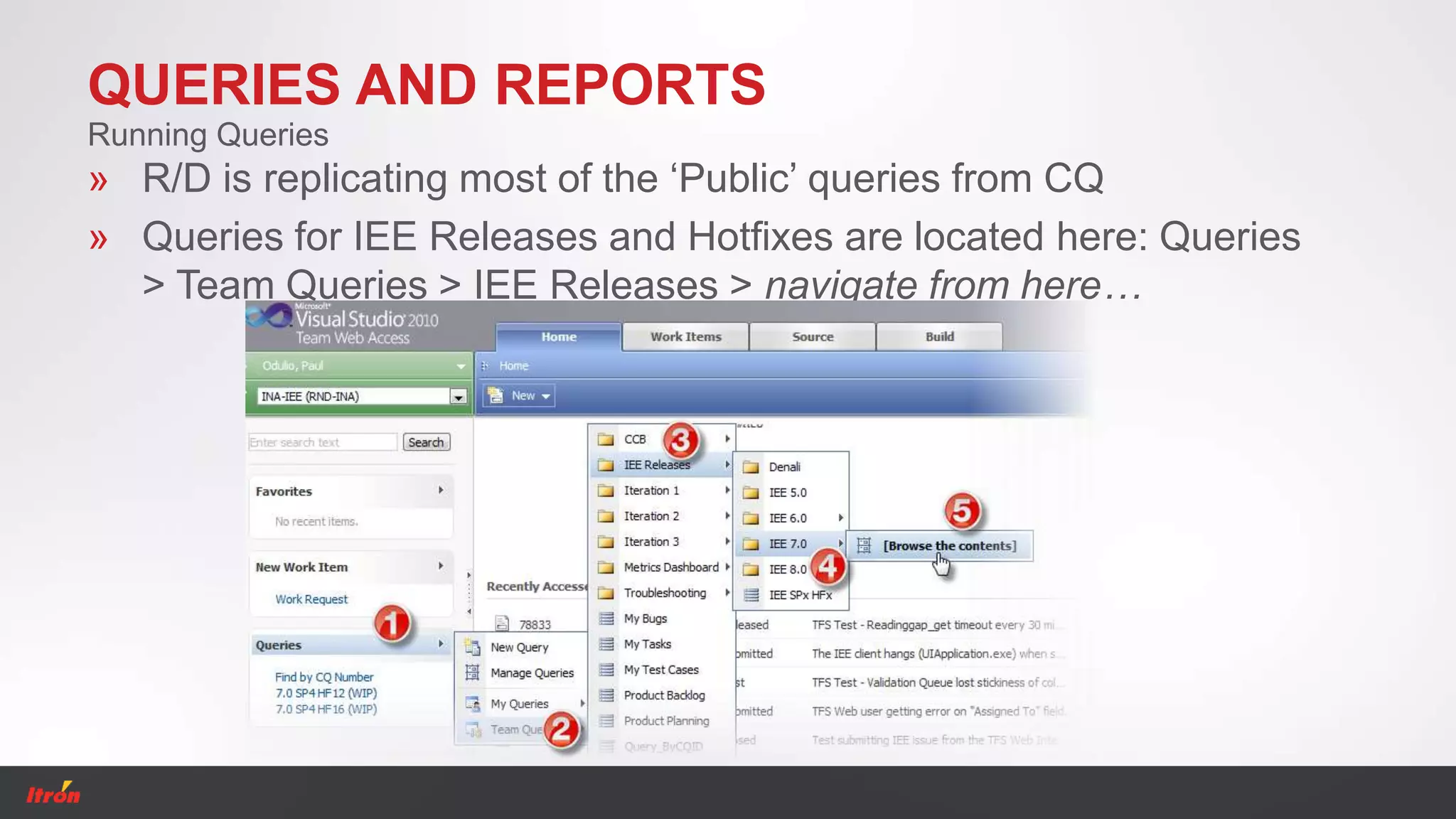Choose Browse the contents menu entry
1456x819 pixels.
pos(940,546)
